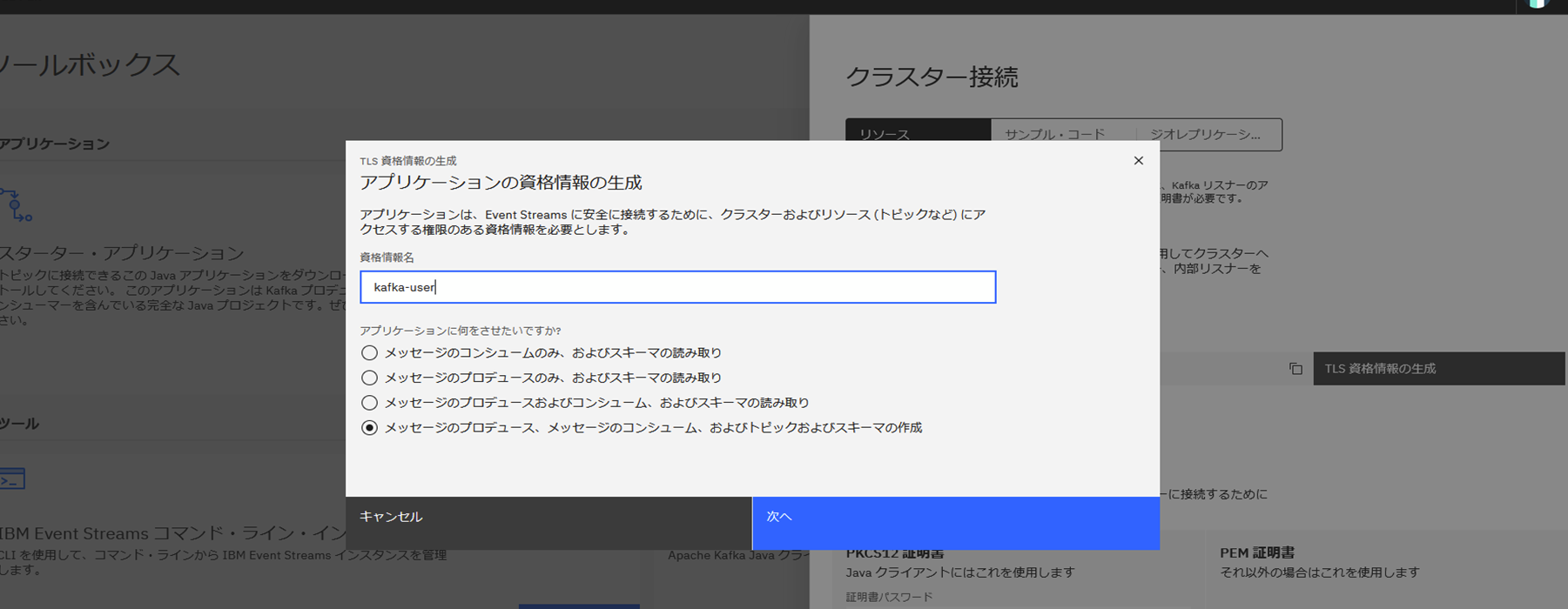Click the copy icon beside TLS 資格情報の生成
Viewport: 1568px width, 609px height.
coord(1295,369)
